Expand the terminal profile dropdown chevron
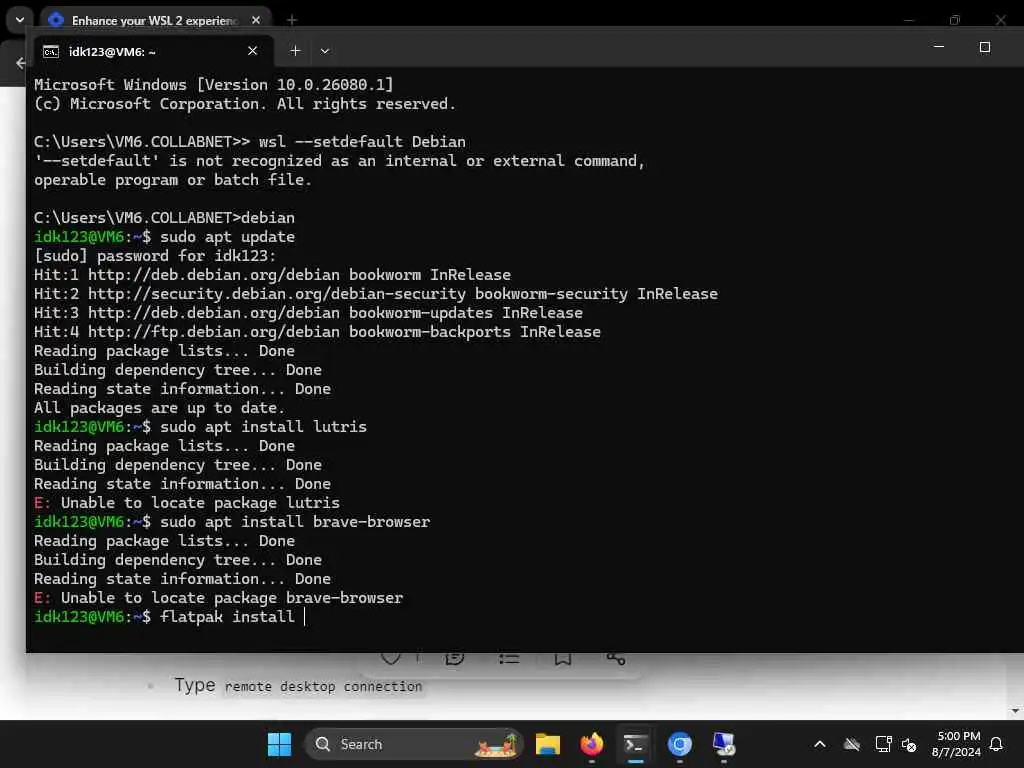This screenshot has width=1024, height=768. [325, 51]
